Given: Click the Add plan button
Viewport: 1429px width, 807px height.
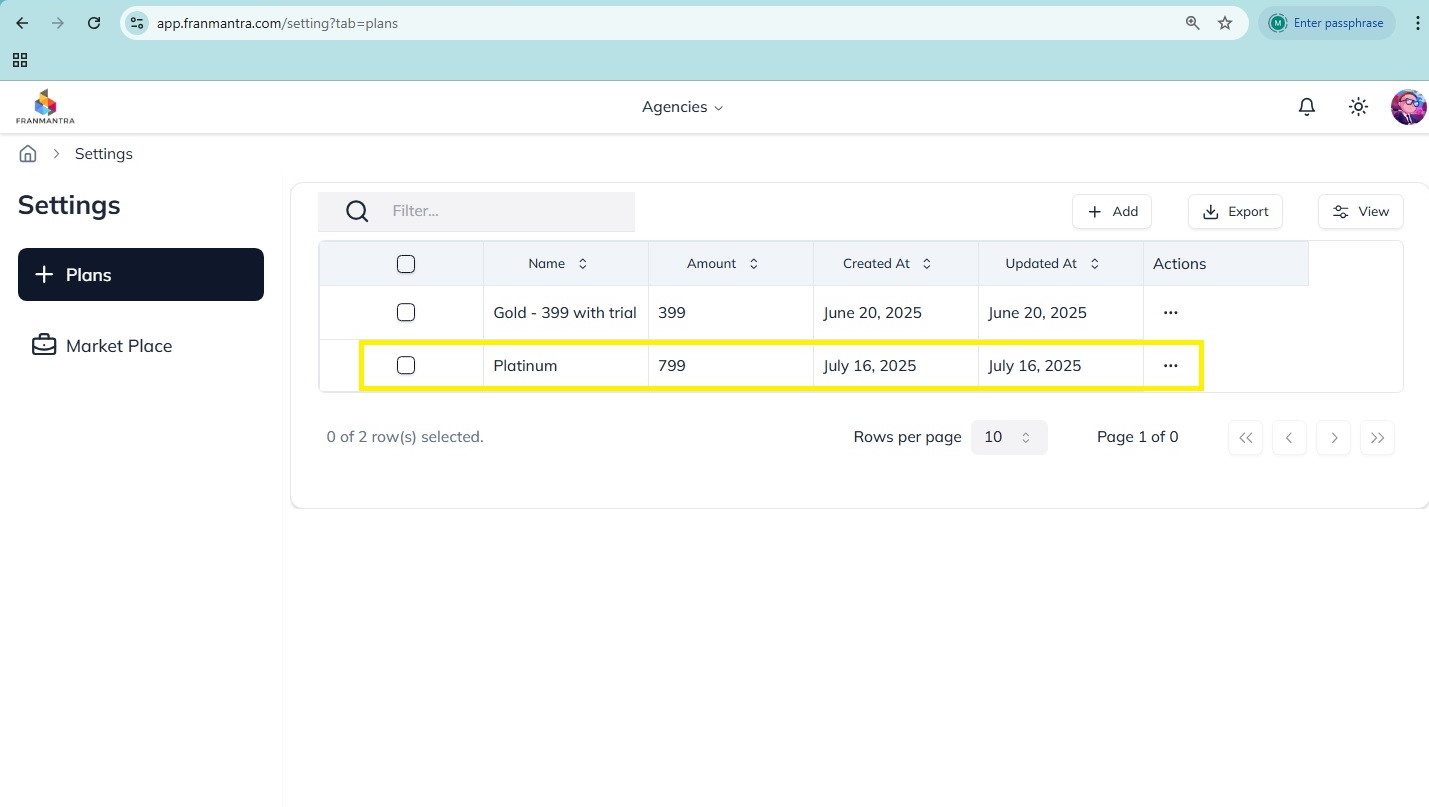Looking at the screenshot, I should click(1112, 212).
